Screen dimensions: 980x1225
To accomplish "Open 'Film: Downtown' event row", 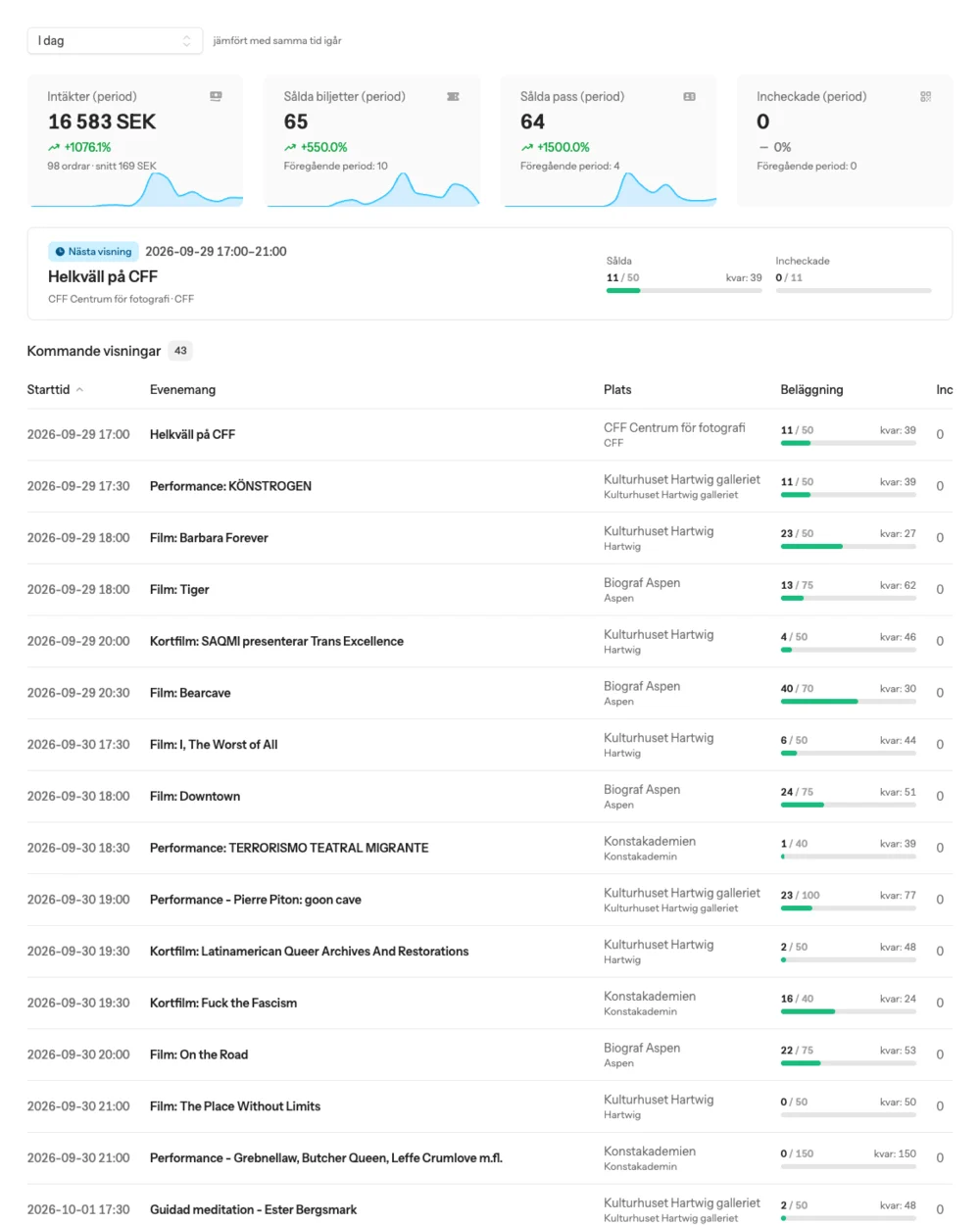I will pyautogui.click(x=490, y=796).
